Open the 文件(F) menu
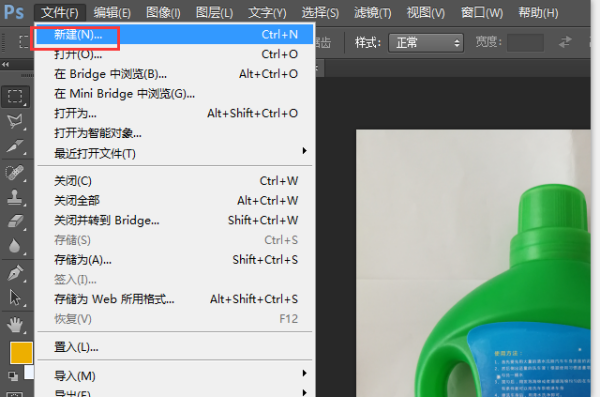The height and width of the screenshot is (397, 600). 60,13
